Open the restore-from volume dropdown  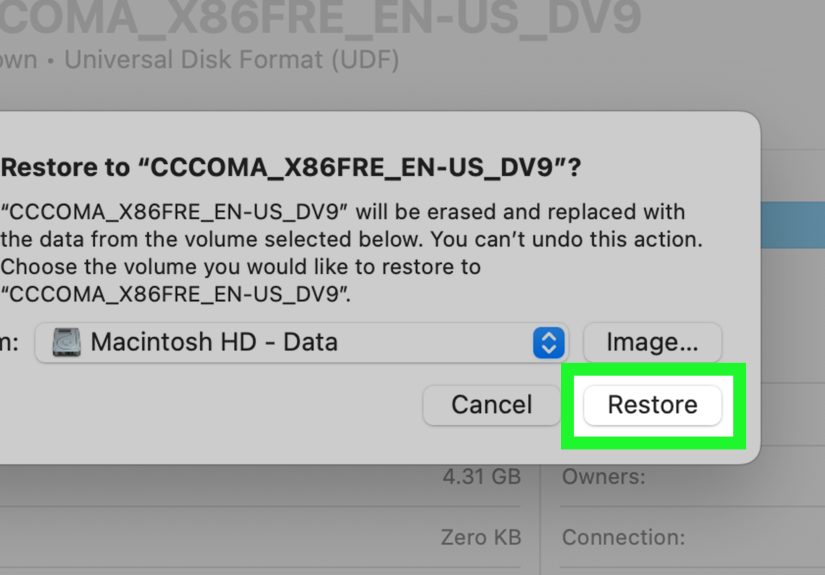click(x=300, y=343)
